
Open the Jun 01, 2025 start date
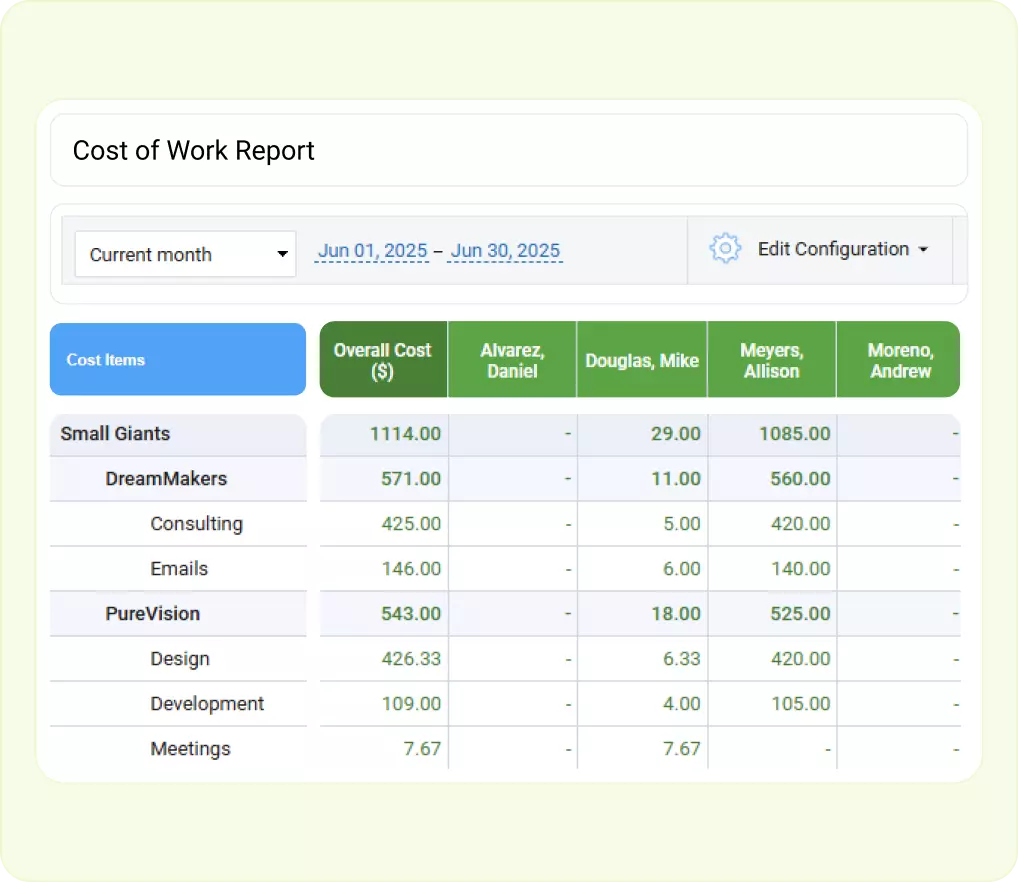click(371, 251)
